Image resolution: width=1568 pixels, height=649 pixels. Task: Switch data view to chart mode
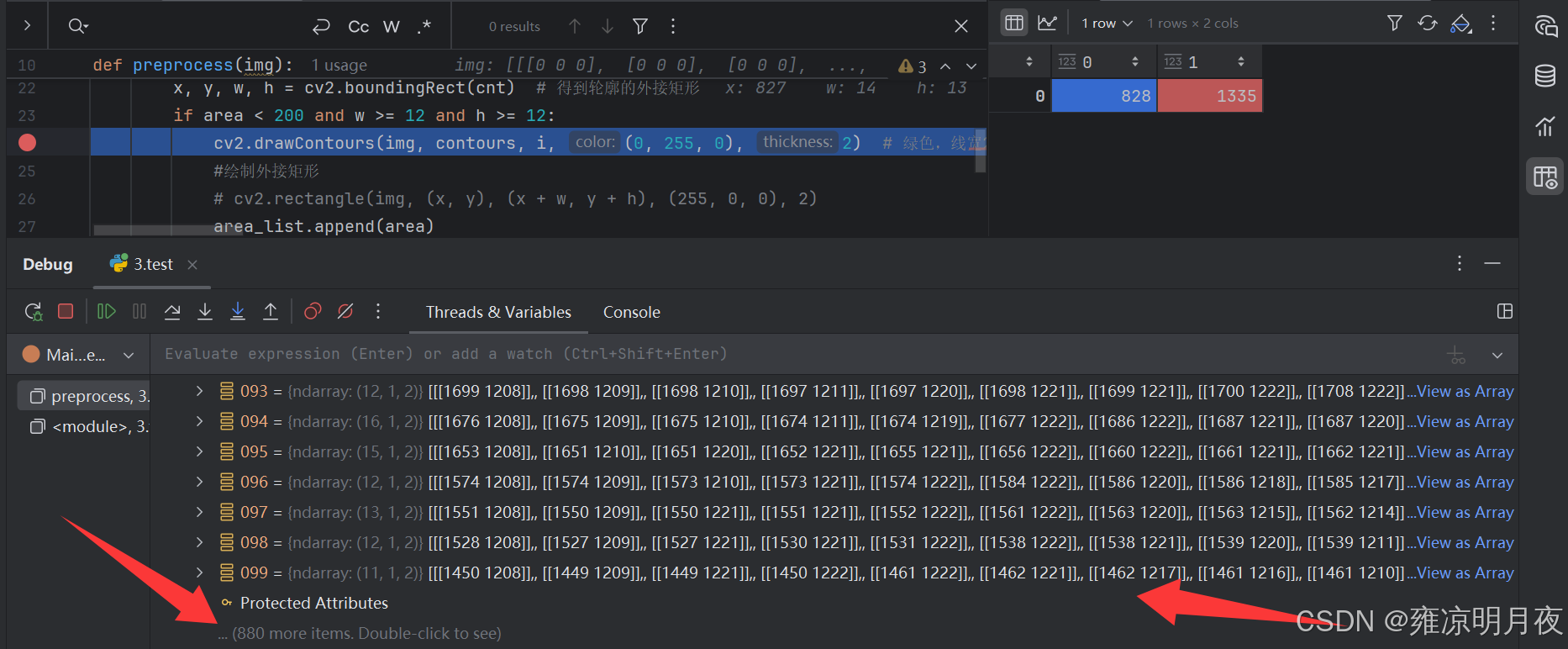tap(1047, 23)
